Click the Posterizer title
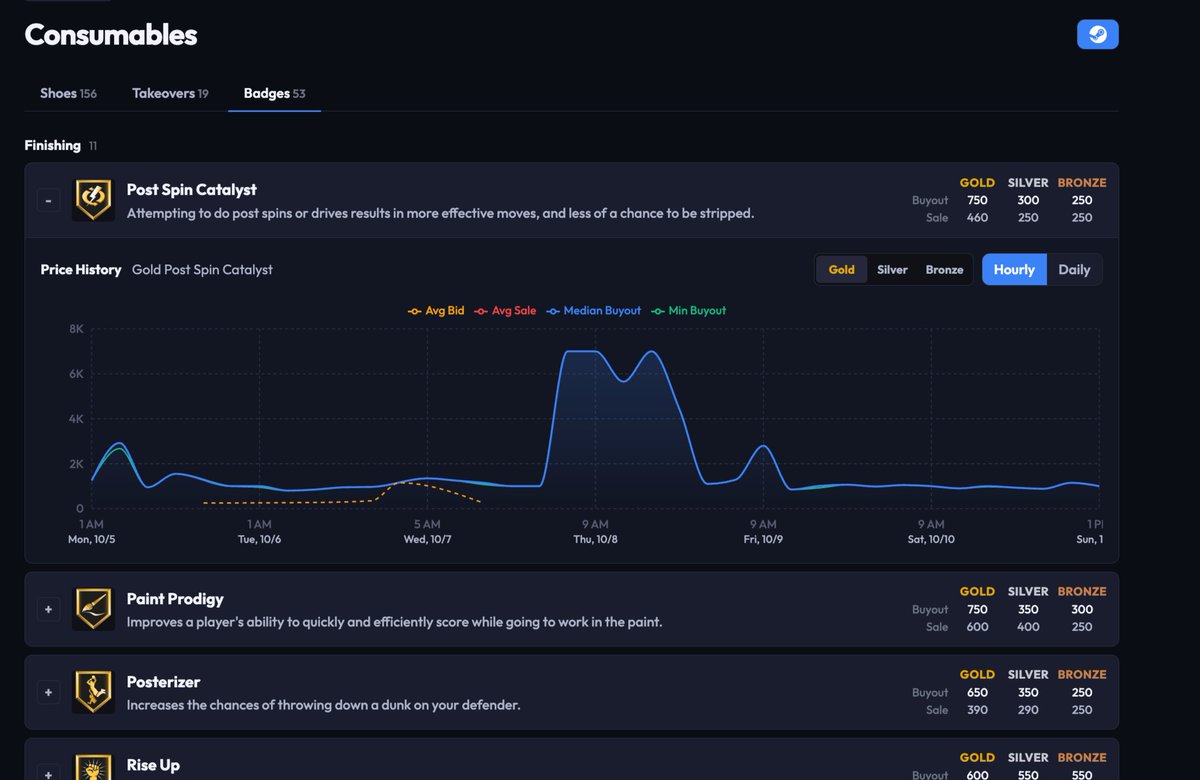Image resolution: width=1200 pixels, height=780 pixels. [x=164, y=682]
